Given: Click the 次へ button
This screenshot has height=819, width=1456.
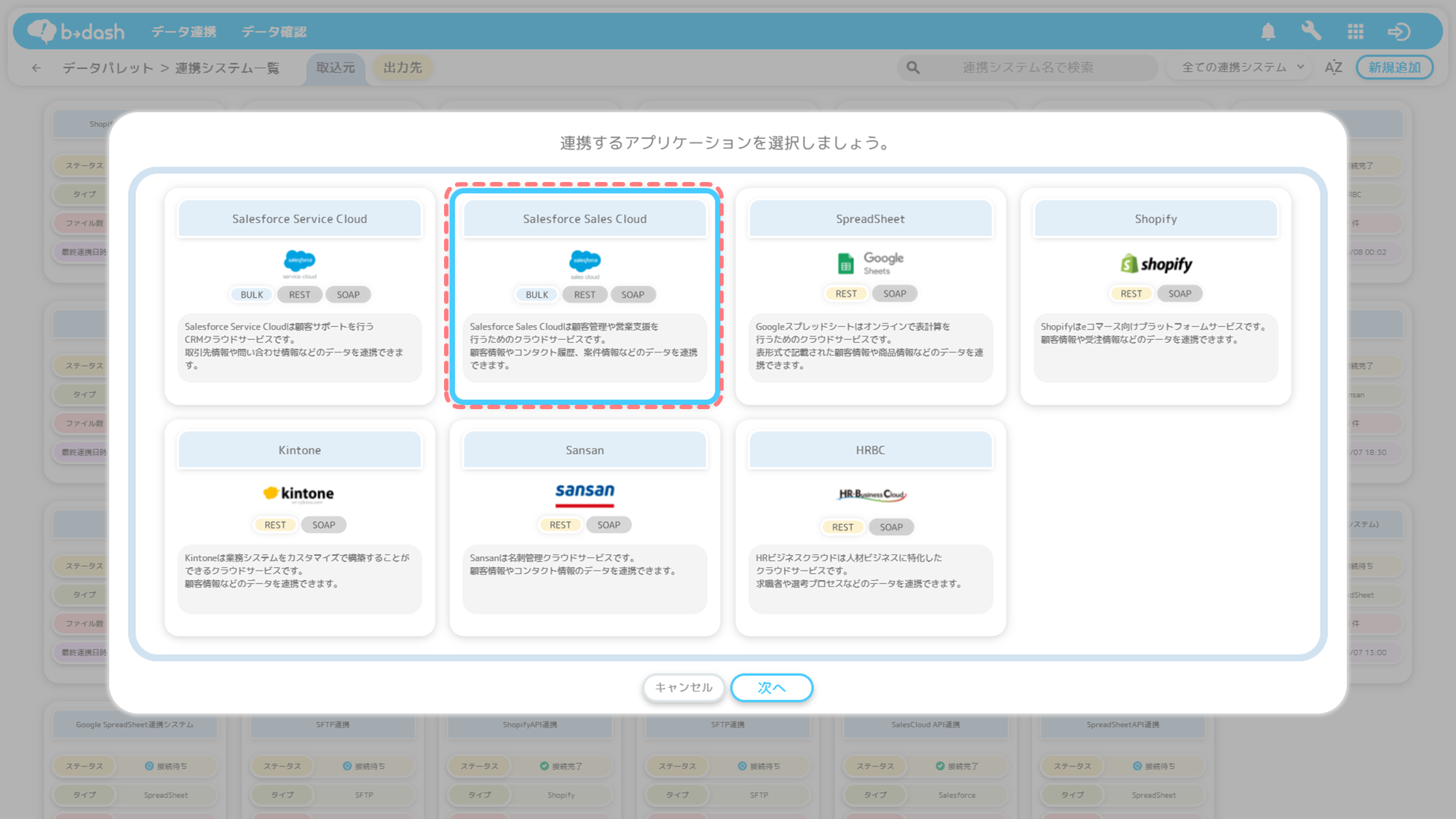Looking at the screenshot, I should 772,687.
